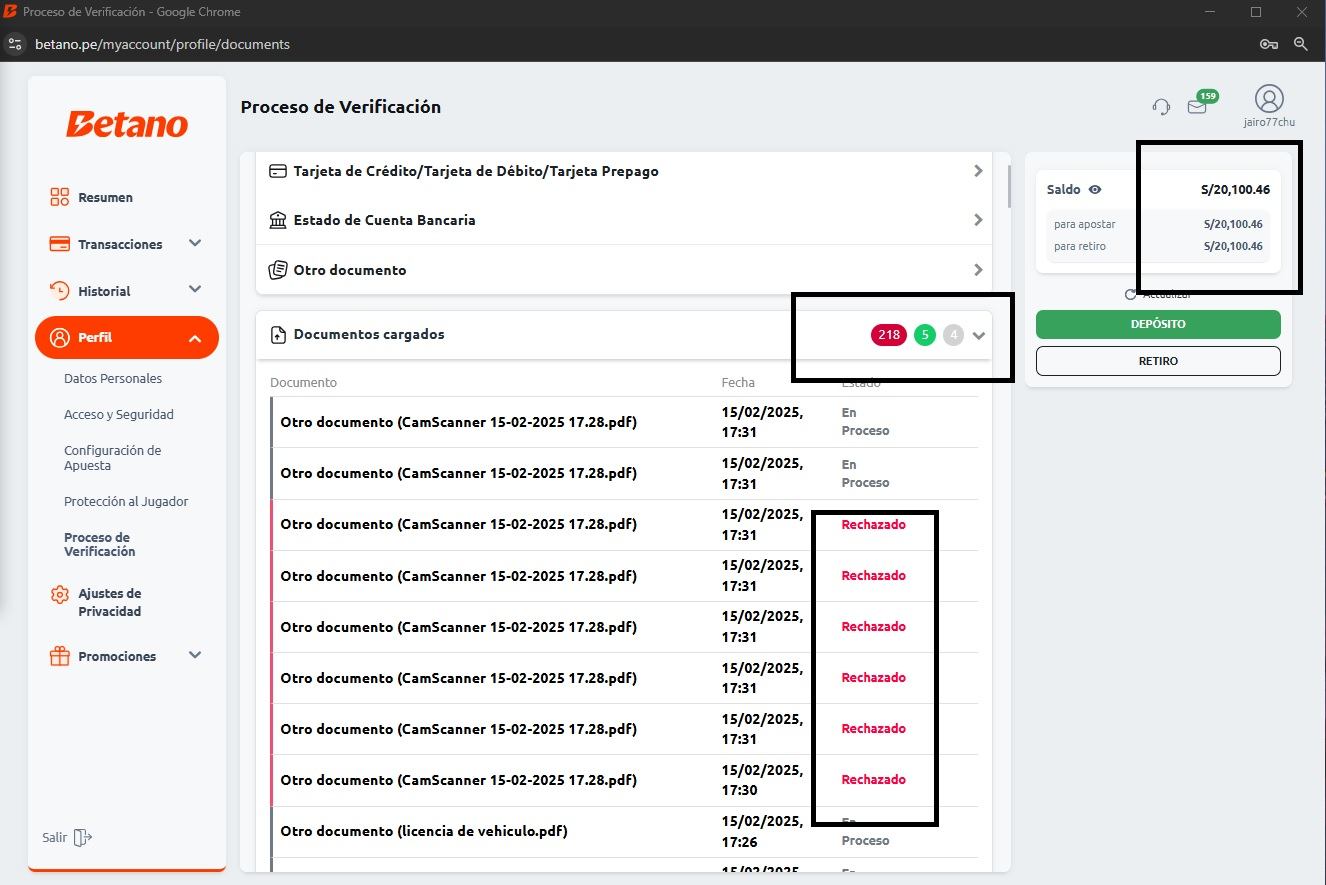Image resolution: width=1326 pixels, height=885 pixels.
Task: Click the Salir logout icon
Action: coord(83,837)
